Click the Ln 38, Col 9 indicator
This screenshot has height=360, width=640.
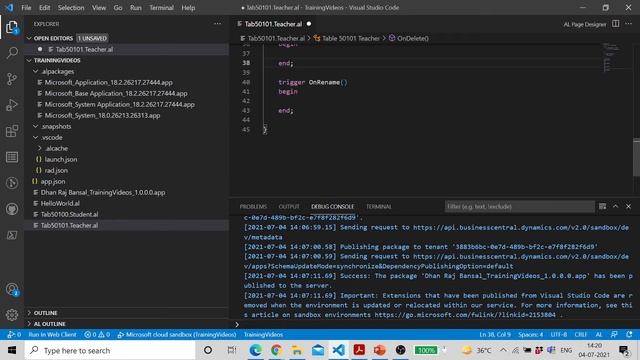pyautogui.click(x=495, y=334)
